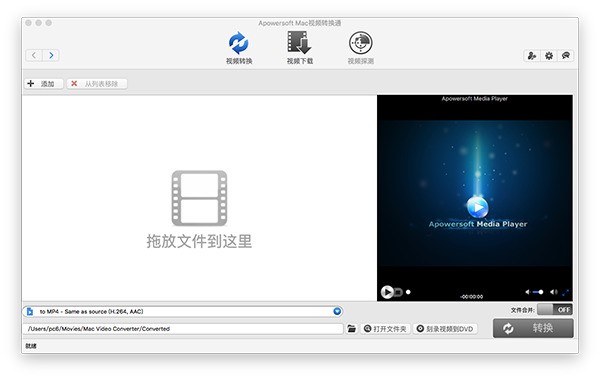Adjust the volume slider knob
Screen dimensions: 600x379
[x=541, y=292]
